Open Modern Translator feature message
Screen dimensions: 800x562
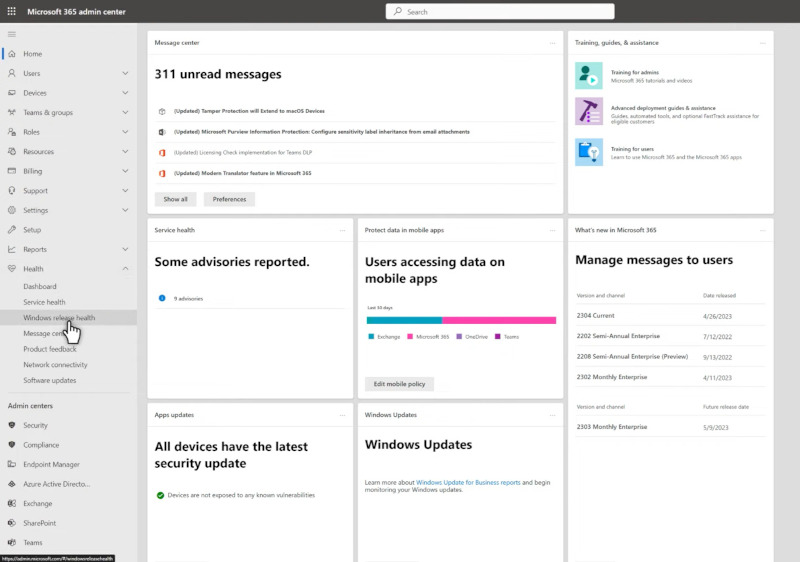click(242, 173)
